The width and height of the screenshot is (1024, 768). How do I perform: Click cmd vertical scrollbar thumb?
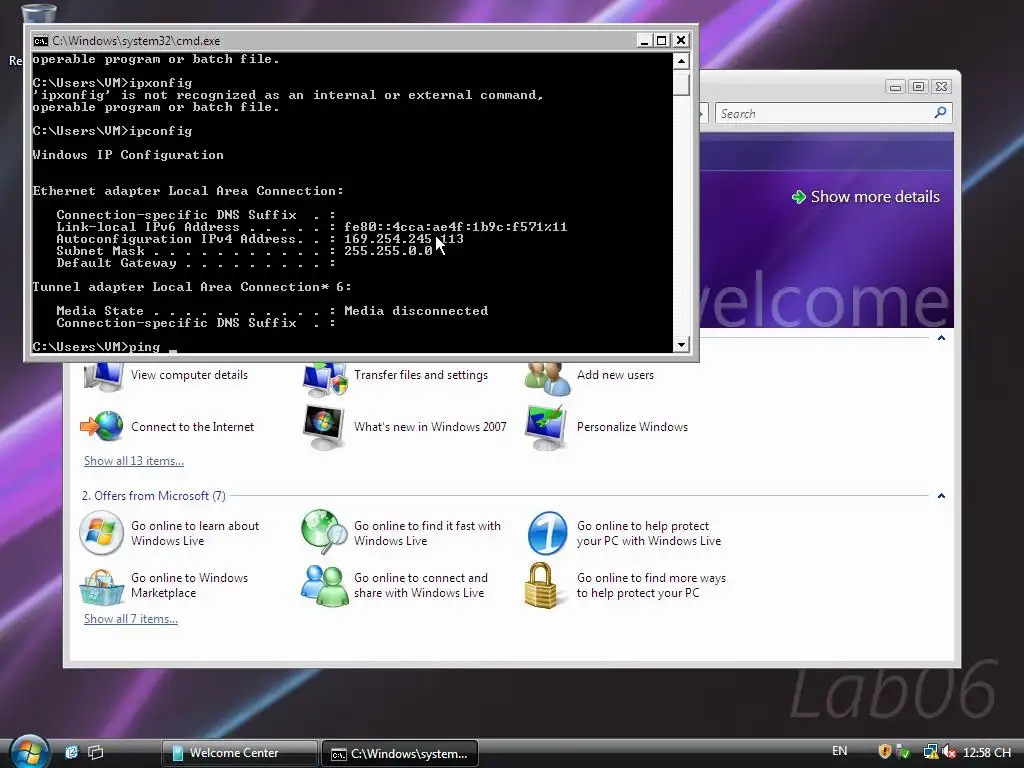(681, 84)
